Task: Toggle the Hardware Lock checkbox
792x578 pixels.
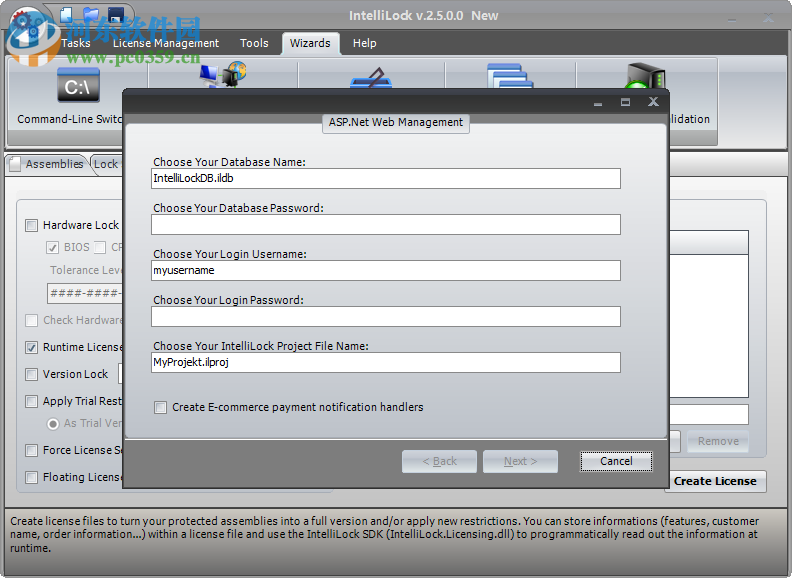Action: [31, 225]
